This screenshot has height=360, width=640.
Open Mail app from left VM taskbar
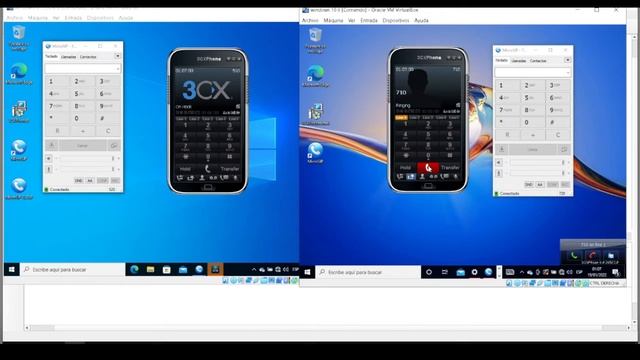pos(182,269)
